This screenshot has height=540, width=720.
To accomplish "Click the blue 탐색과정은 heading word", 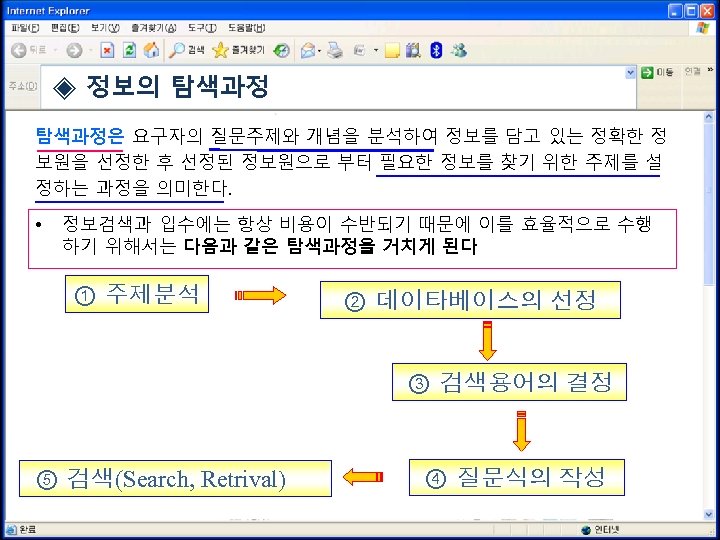I will click(80, 136).
